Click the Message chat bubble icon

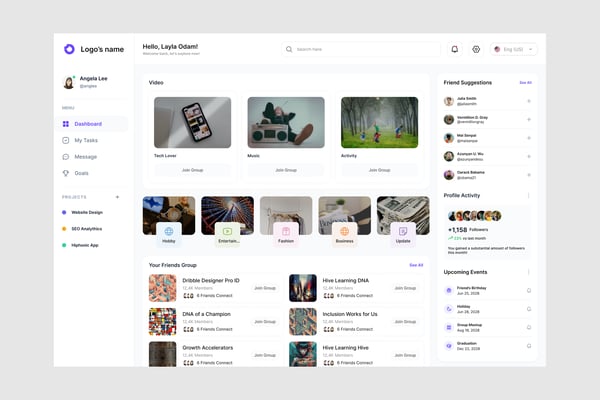(66, 157)
